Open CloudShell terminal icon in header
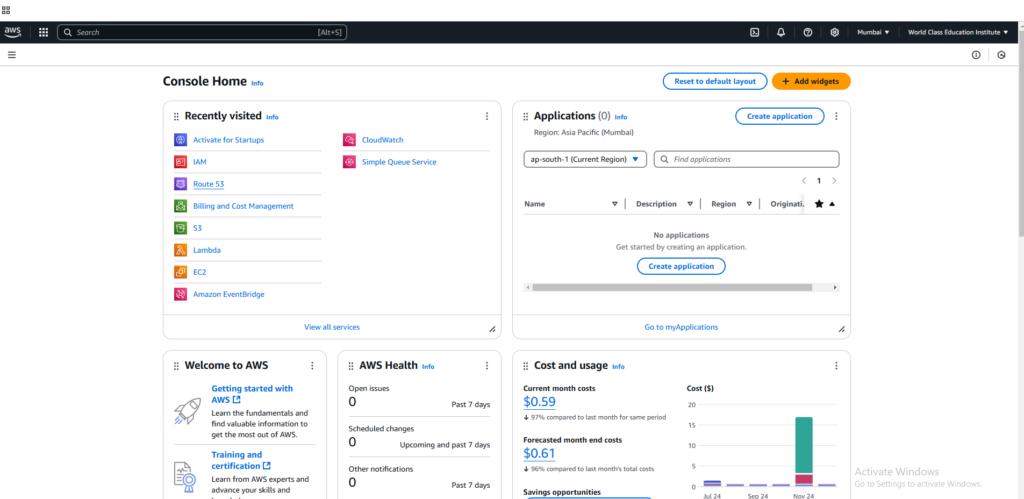 click(x=754, y=32)
